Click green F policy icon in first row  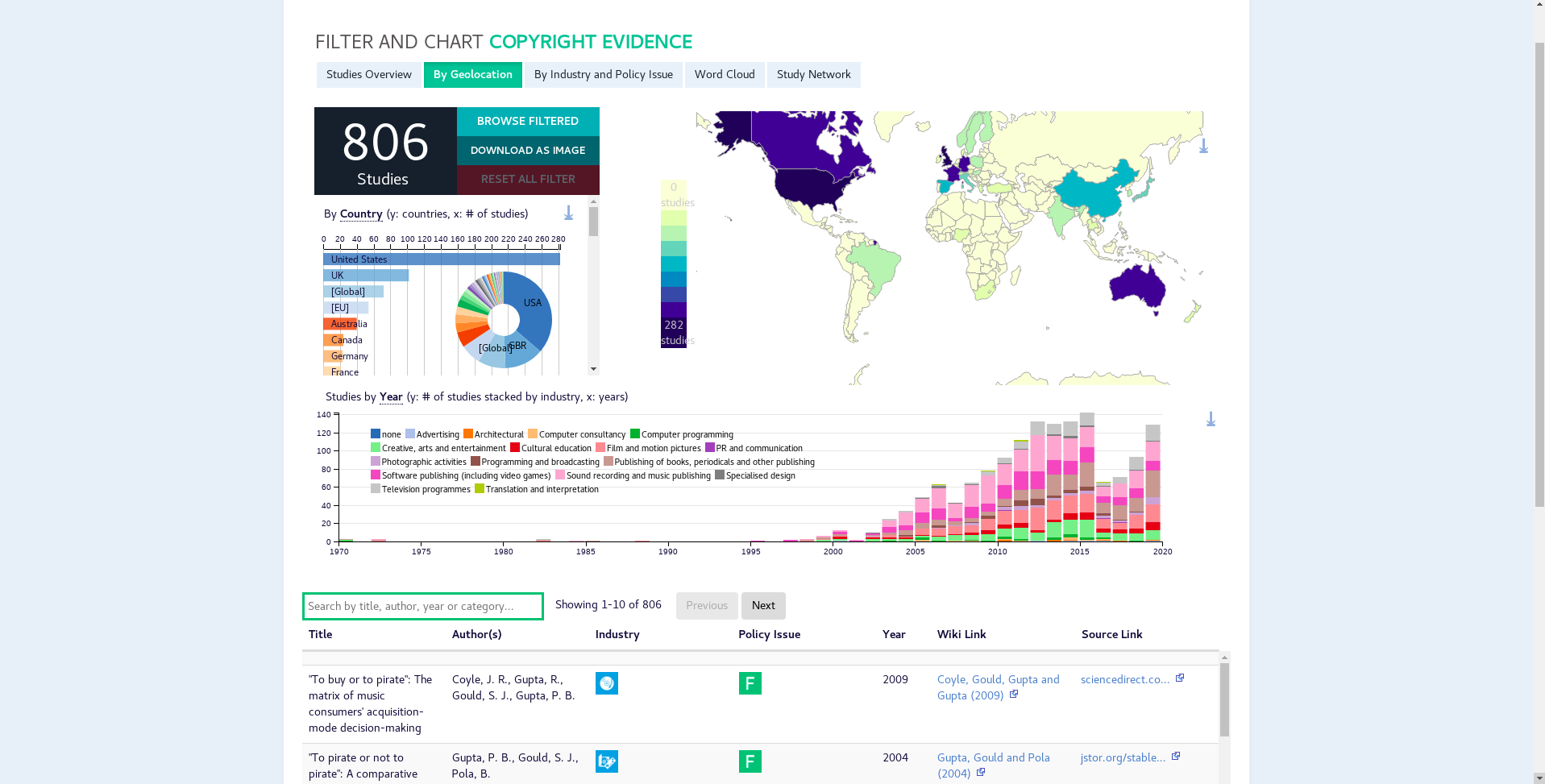tap(750, 683)
